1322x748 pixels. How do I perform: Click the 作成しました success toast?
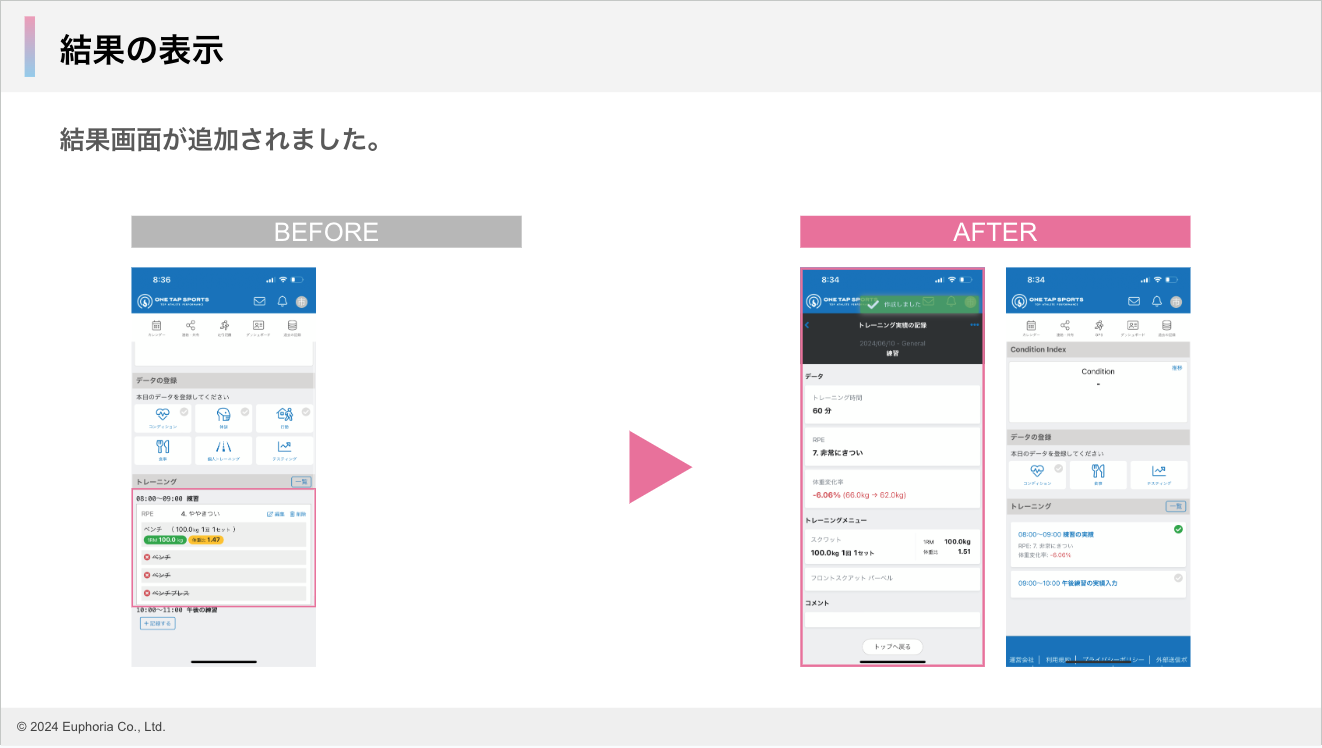click(x=921, y=303)
